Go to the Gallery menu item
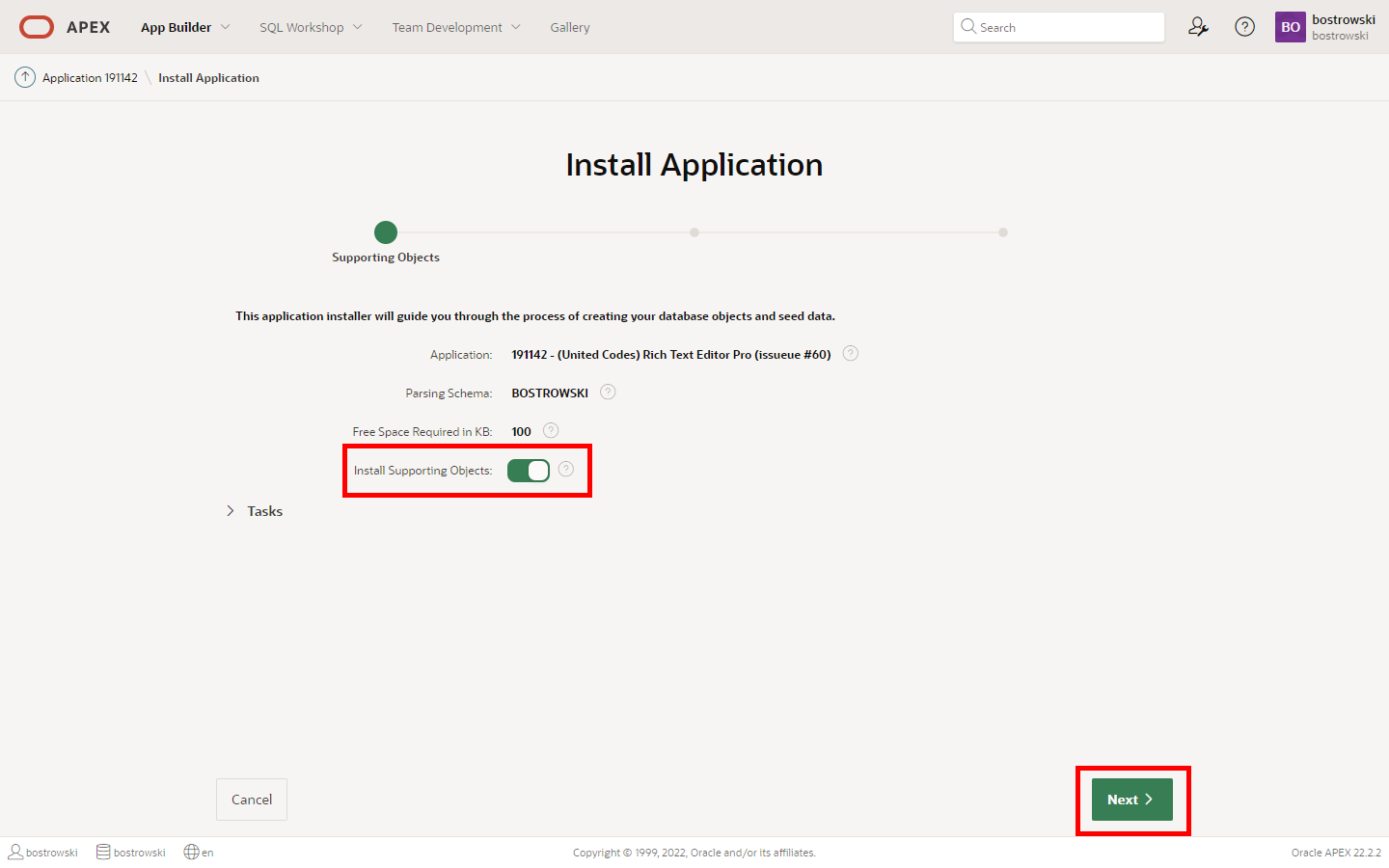 [x=570, y=27]
